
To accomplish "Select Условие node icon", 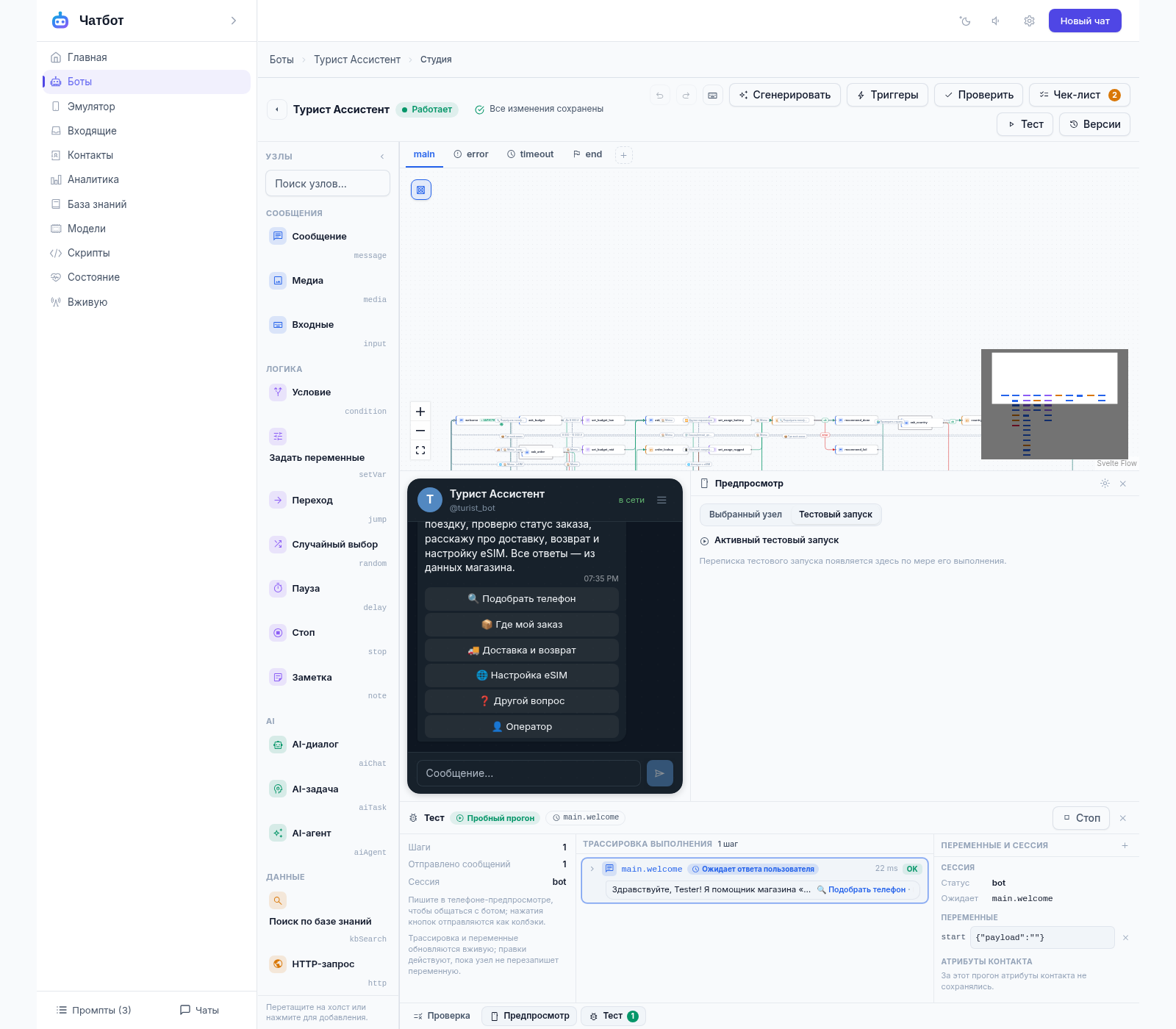I will click(278, 392).
